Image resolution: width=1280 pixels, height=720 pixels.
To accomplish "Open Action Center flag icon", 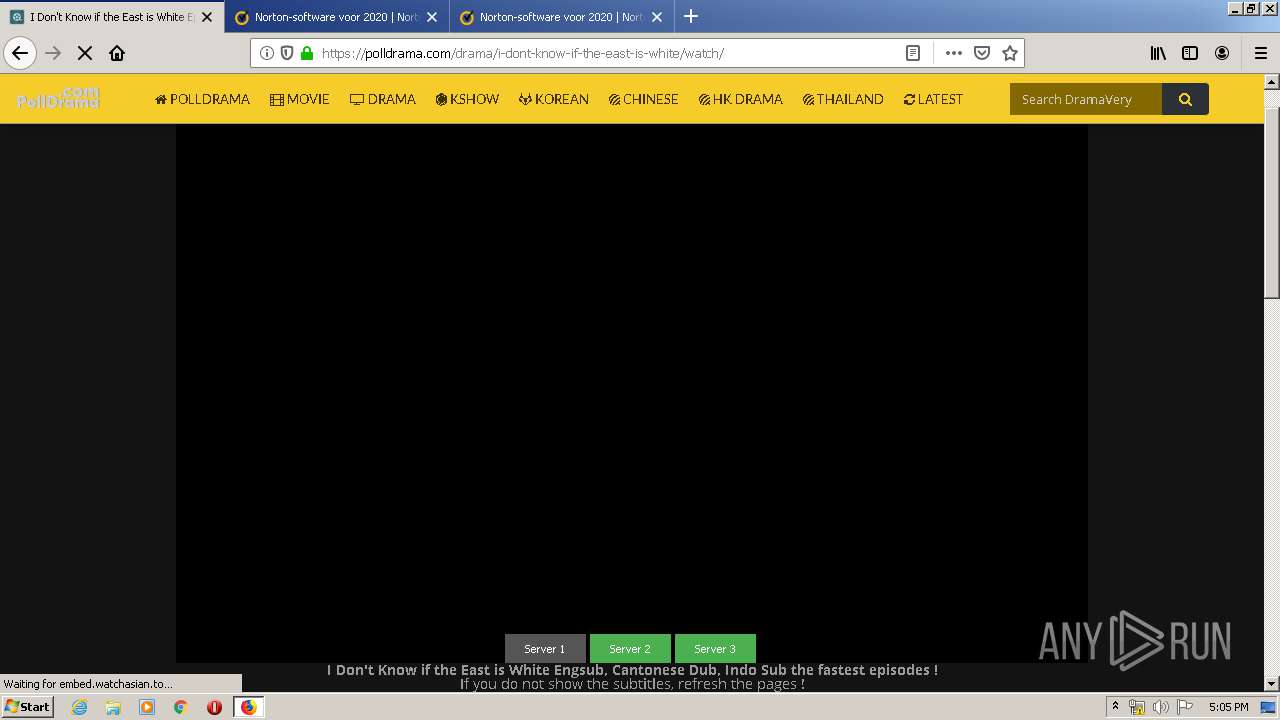I will (1185, 707).
